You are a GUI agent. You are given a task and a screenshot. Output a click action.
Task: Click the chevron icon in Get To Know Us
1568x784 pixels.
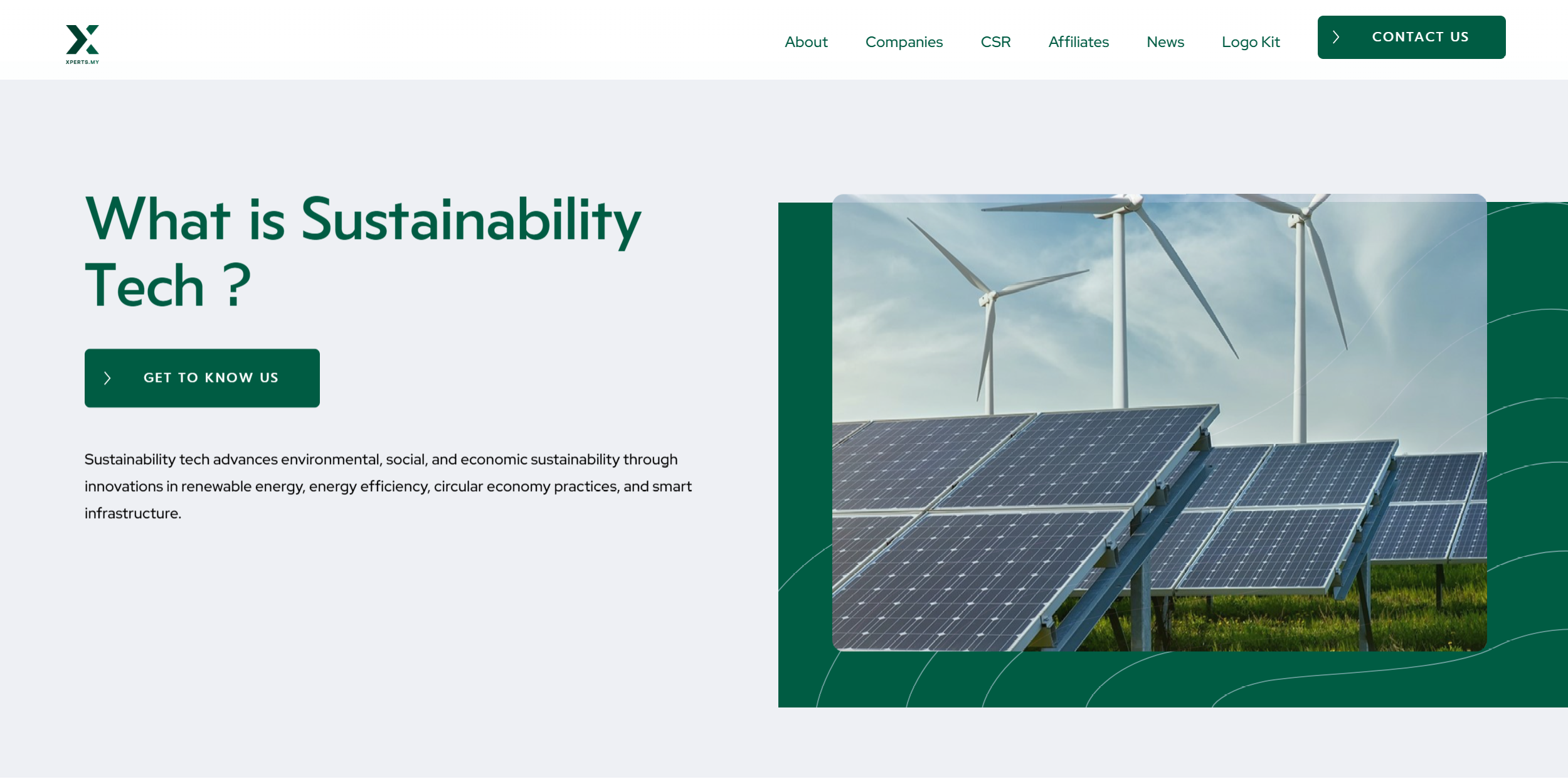coord(107,378)
